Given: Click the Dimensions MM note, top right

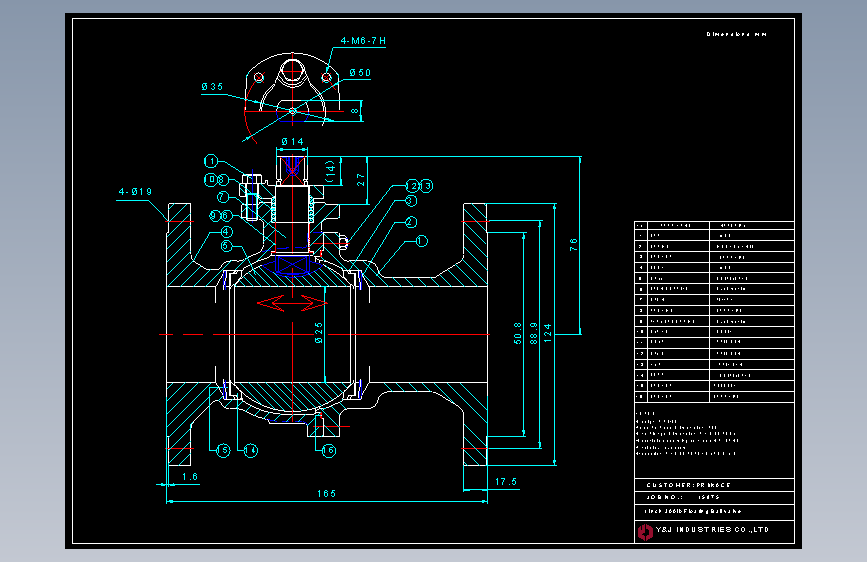Looking at the screenshot, I should (x=737, y=34).
